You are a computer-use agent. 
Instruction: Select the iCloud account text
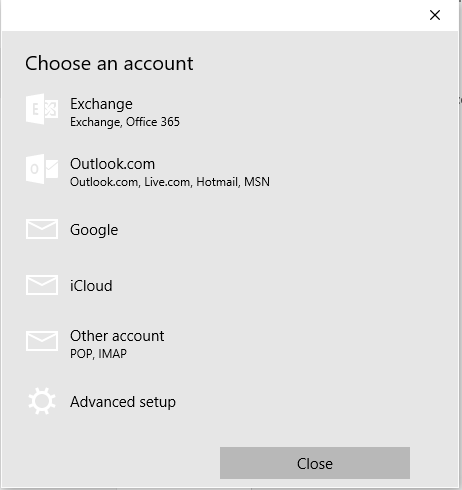(91, 286)
